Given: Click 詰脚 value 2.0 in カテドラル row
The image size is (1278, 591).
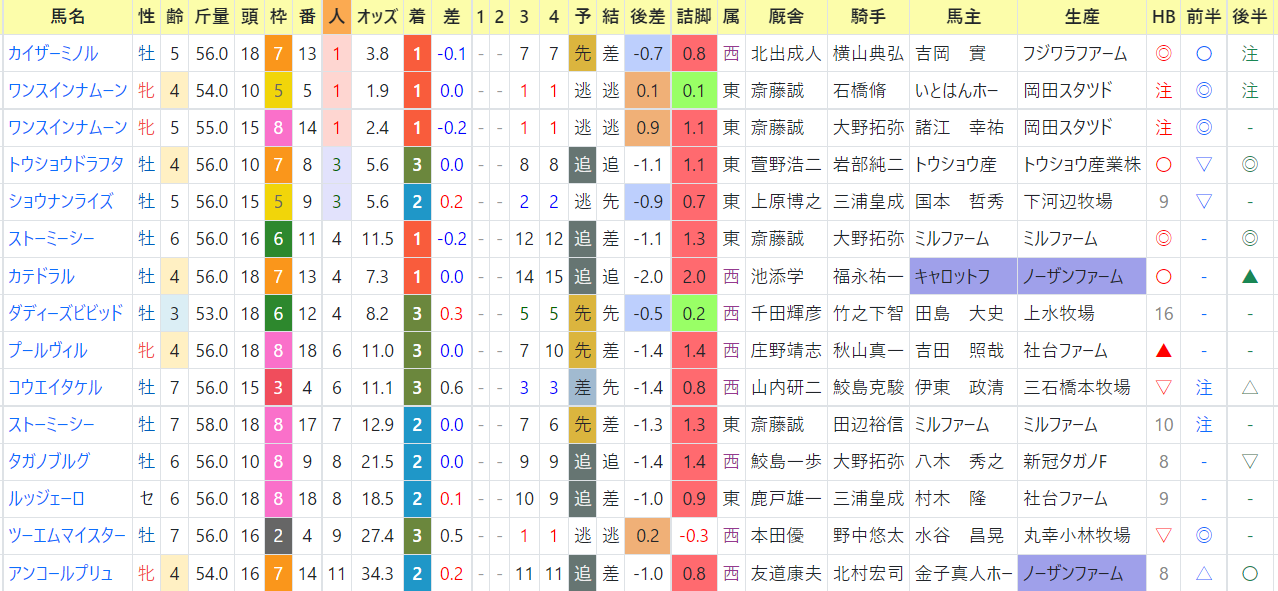Looking at the screenshot, I should (695, 276).
